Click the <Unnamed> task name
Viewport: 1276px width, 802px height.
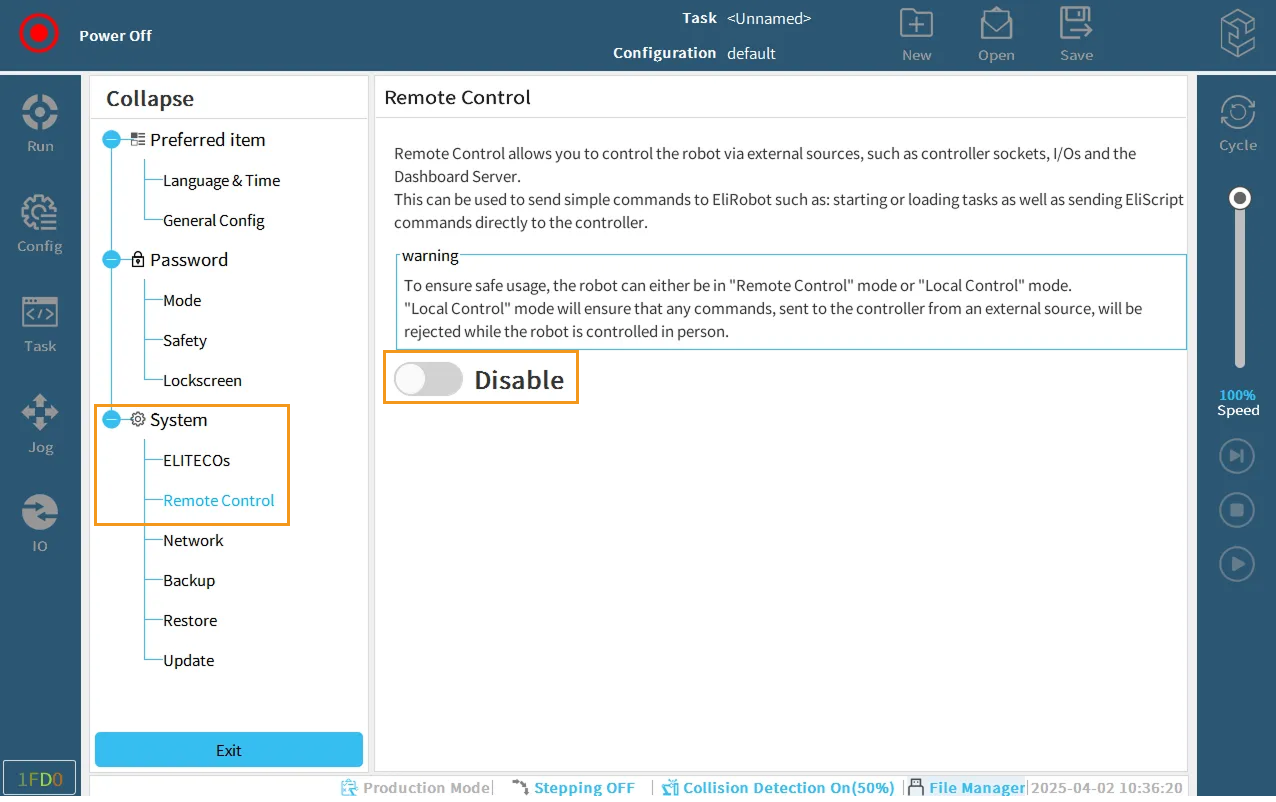(769, 19)
